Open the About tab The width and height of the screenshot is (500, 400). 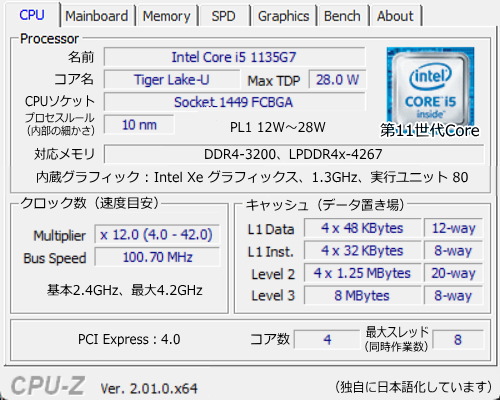[x=395, y=16]
